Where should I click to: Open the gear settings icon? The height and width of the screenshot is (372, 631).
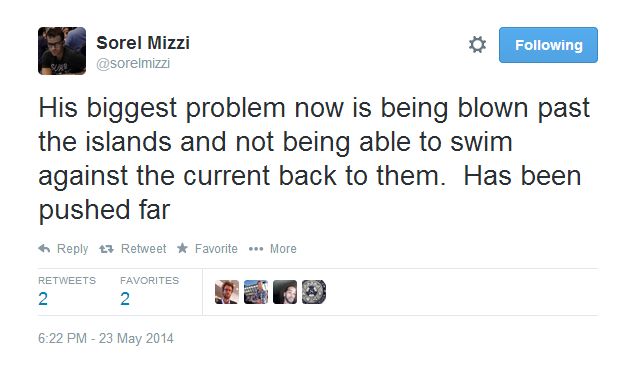tap(477, 45)
